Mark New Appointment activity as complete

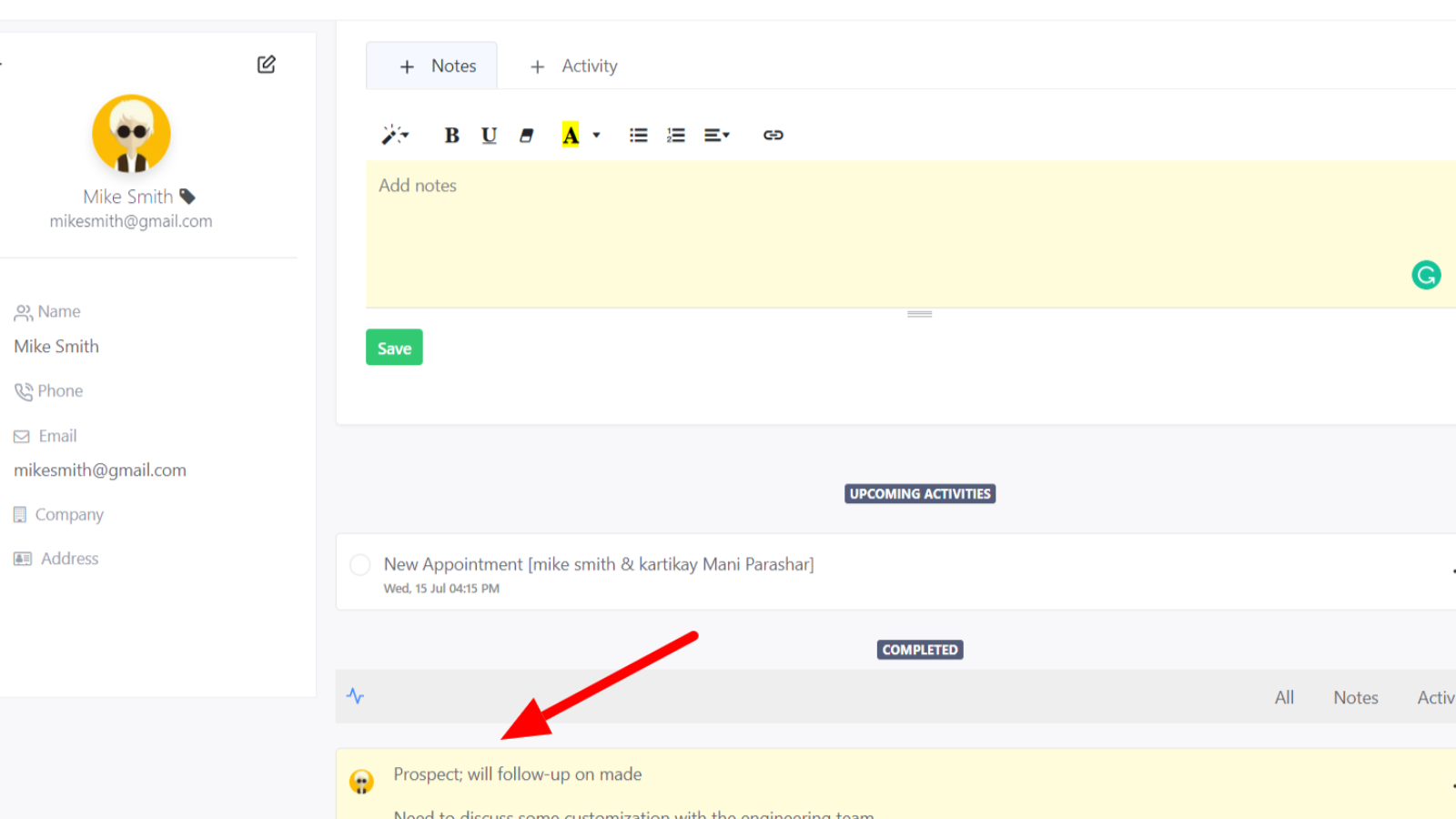[360, 565]
